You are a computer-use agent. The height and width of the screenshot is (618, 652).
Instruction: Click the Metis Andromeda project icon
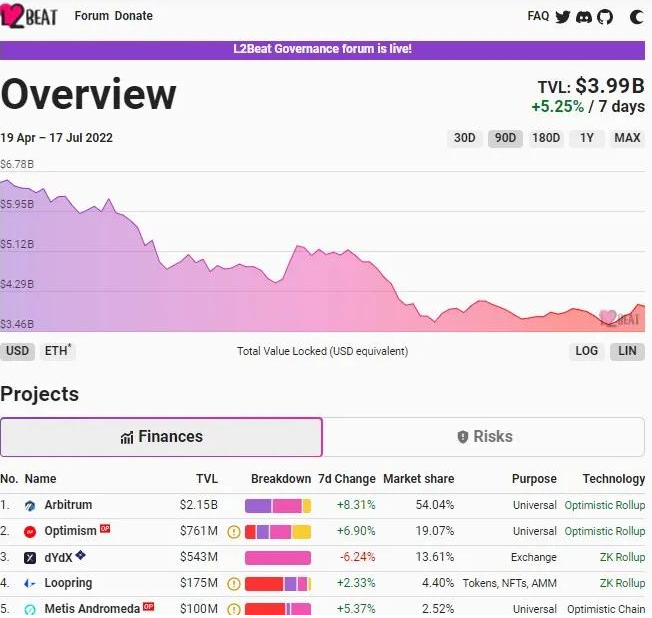click(x=30, y=610)
